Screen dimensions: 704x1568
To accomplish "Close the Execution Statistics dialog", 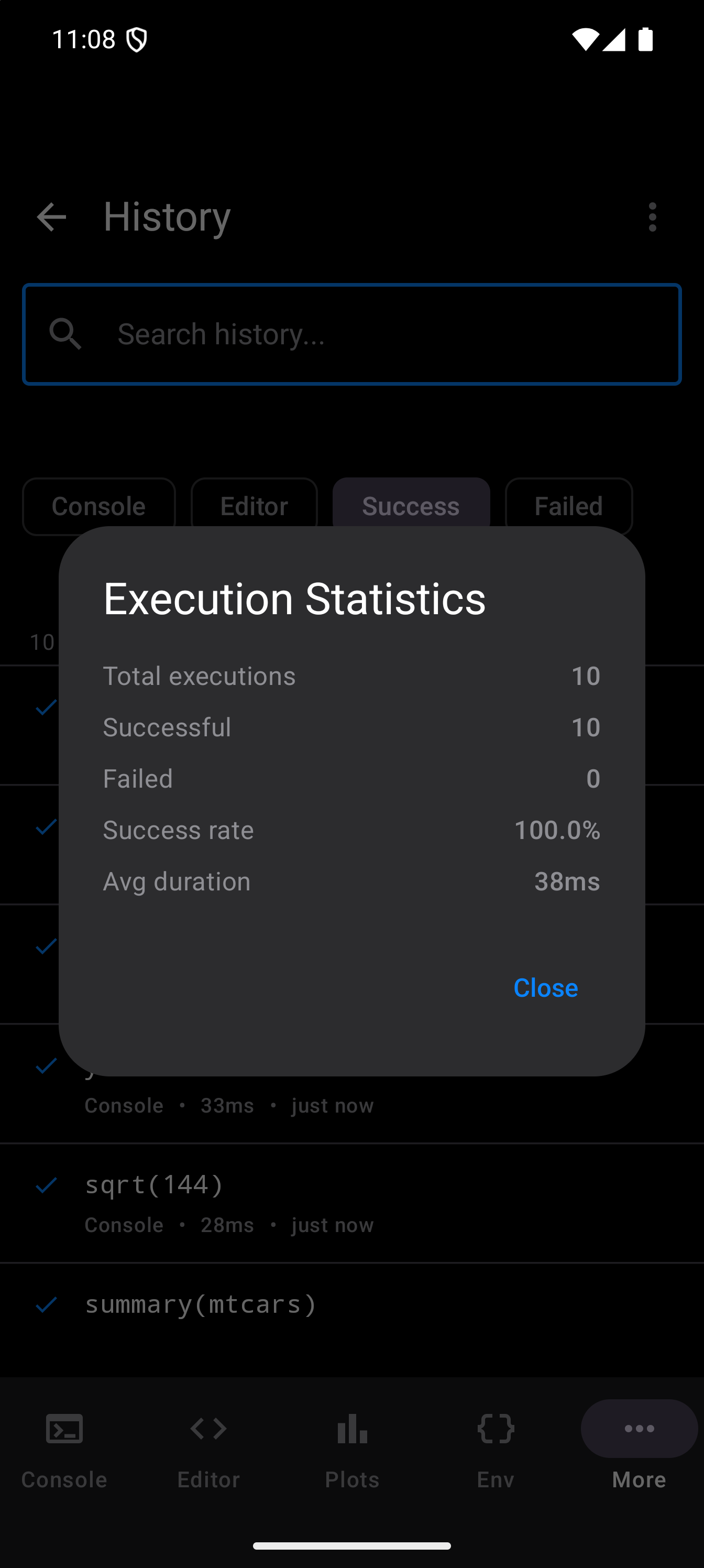I will pos(545,987).
